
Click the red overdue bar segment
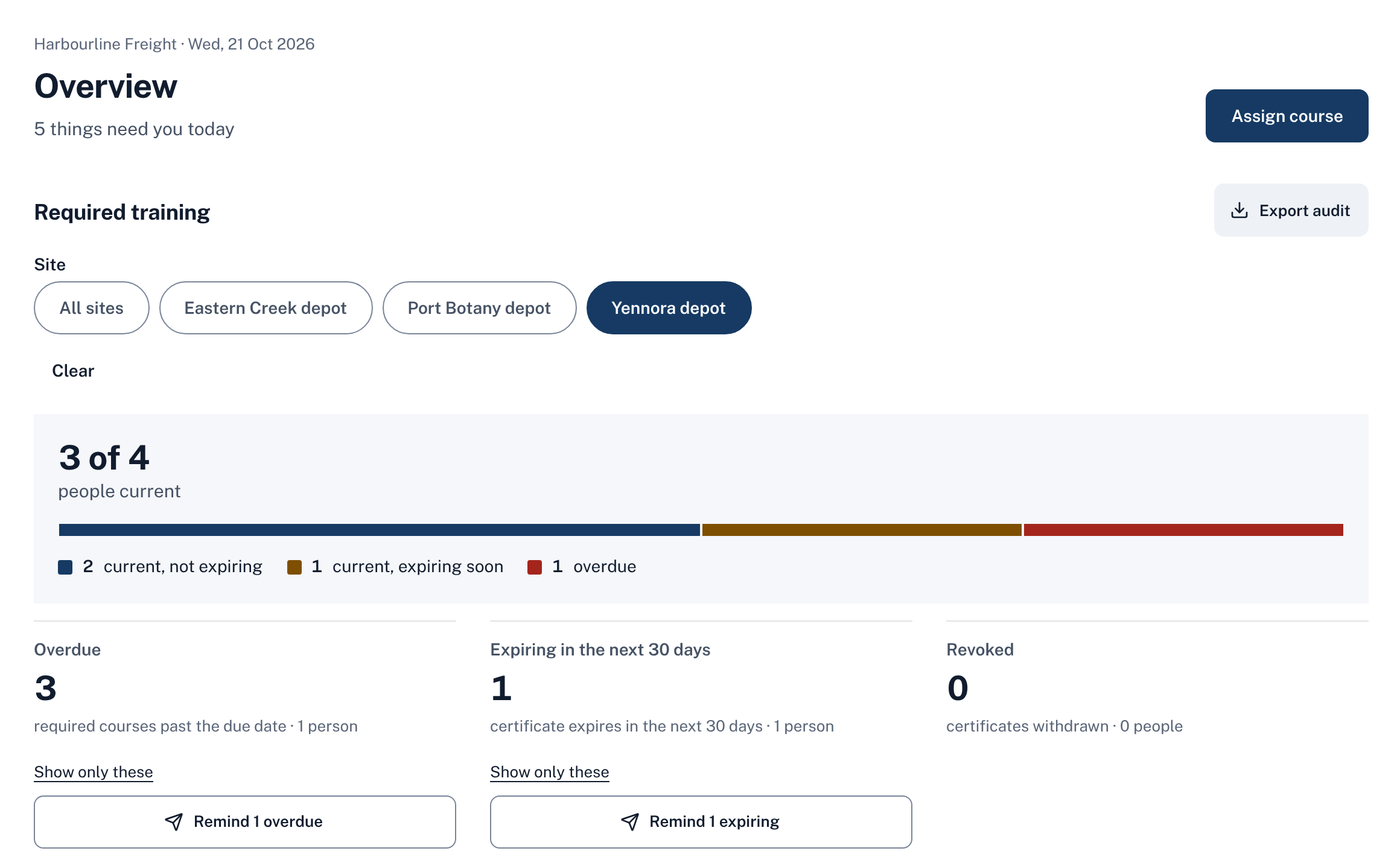point(1183,530)
